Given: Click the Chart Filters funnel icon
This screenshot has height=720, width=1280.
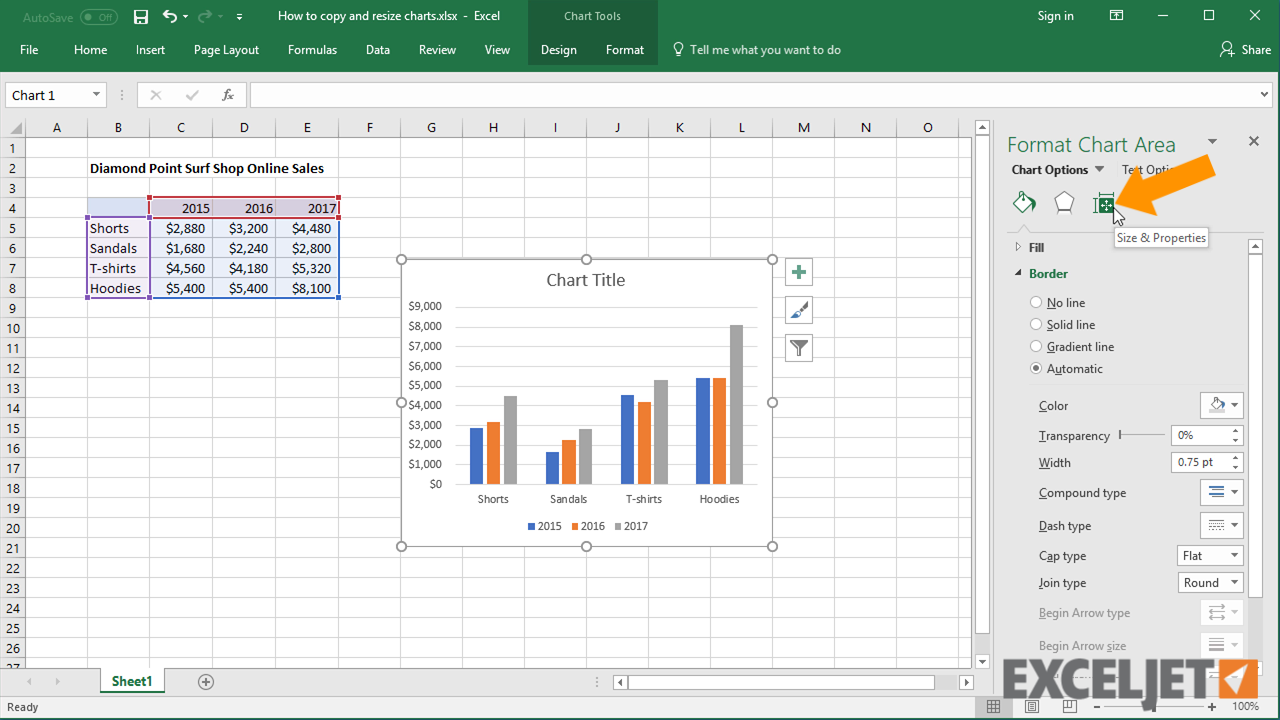Looking at the screenshot, I should pos(798,347).
